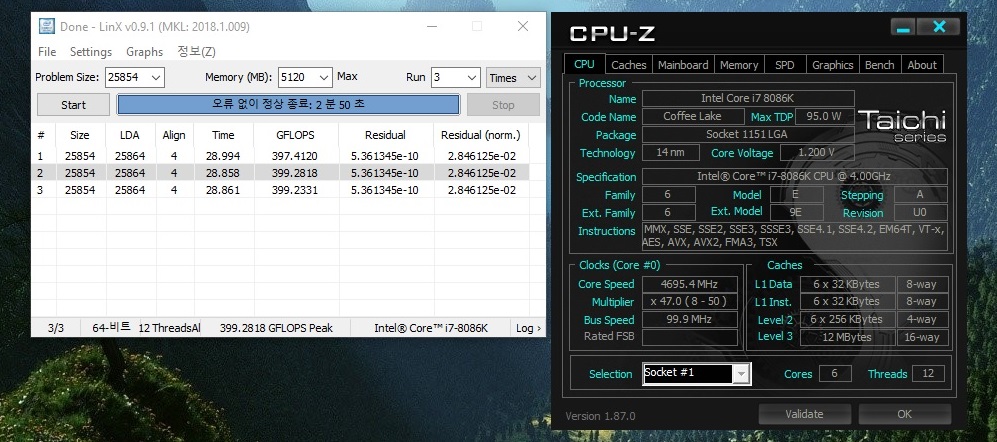Click the Start button in LinX
This screenshot has width=997, height=442.
point(73,105)
